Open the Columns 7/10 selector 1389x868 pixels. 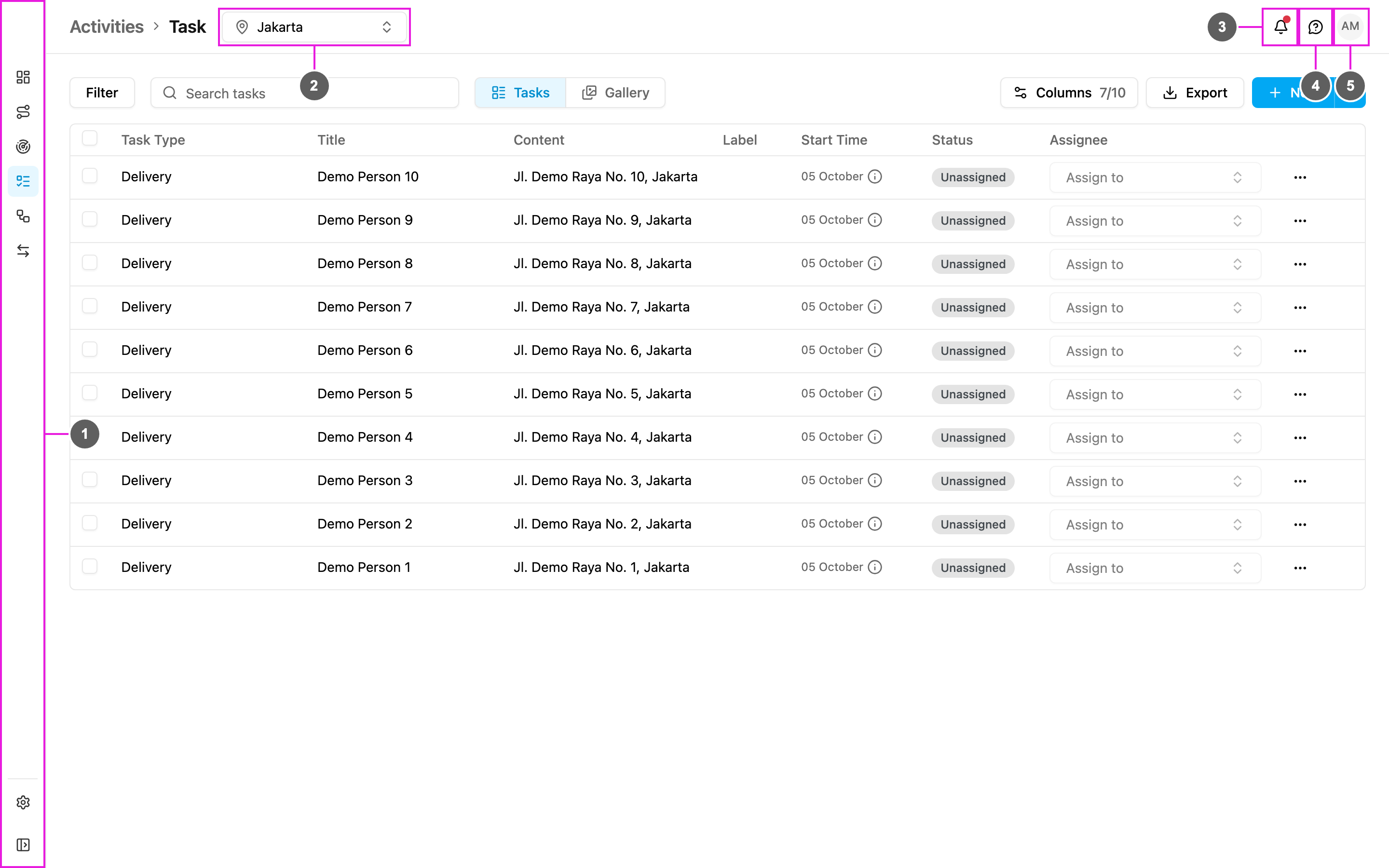(x=1069, y=93)
